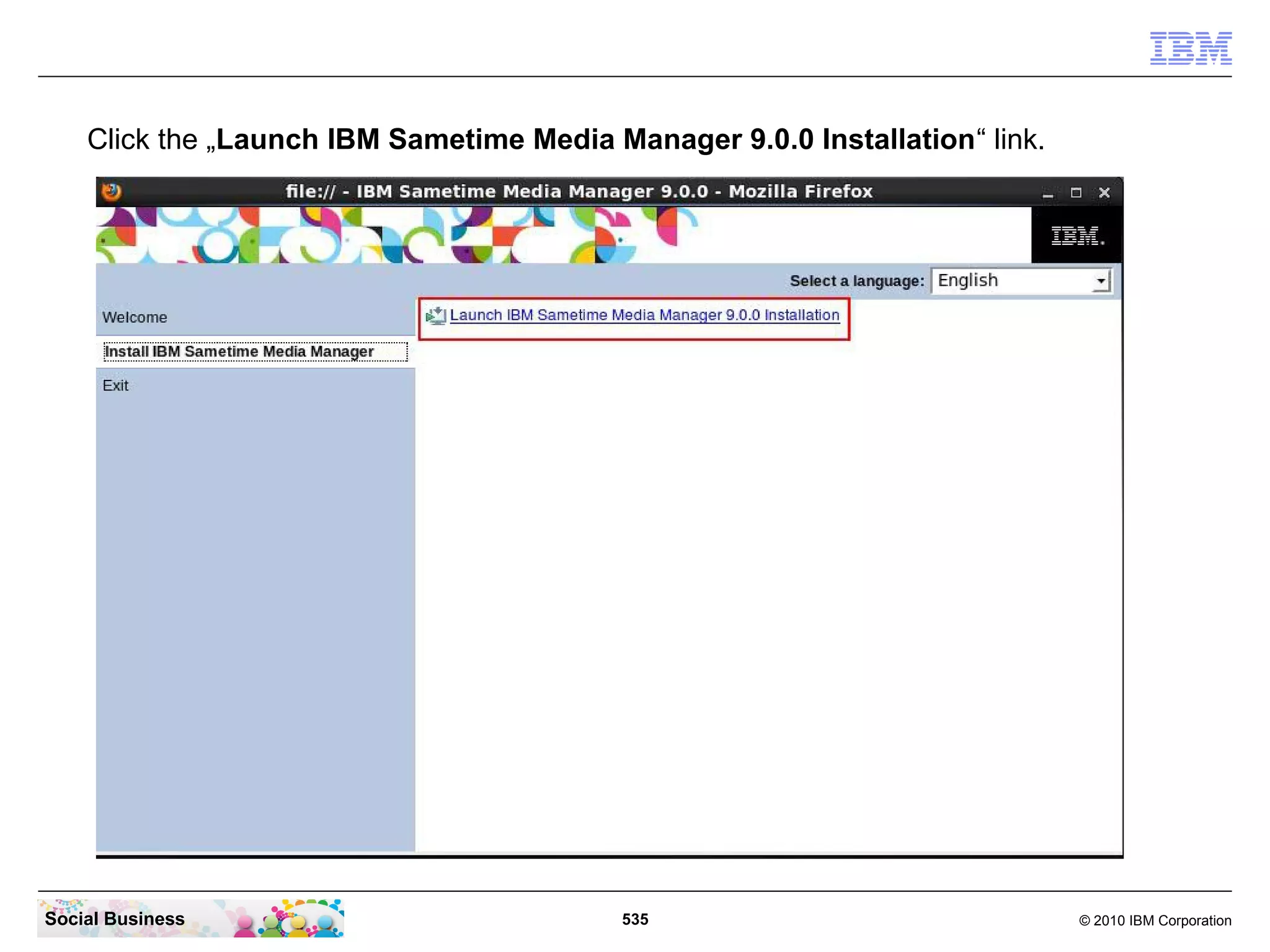
Task: Close the Mozilla Firefox window
Action: pos(1104,193)
